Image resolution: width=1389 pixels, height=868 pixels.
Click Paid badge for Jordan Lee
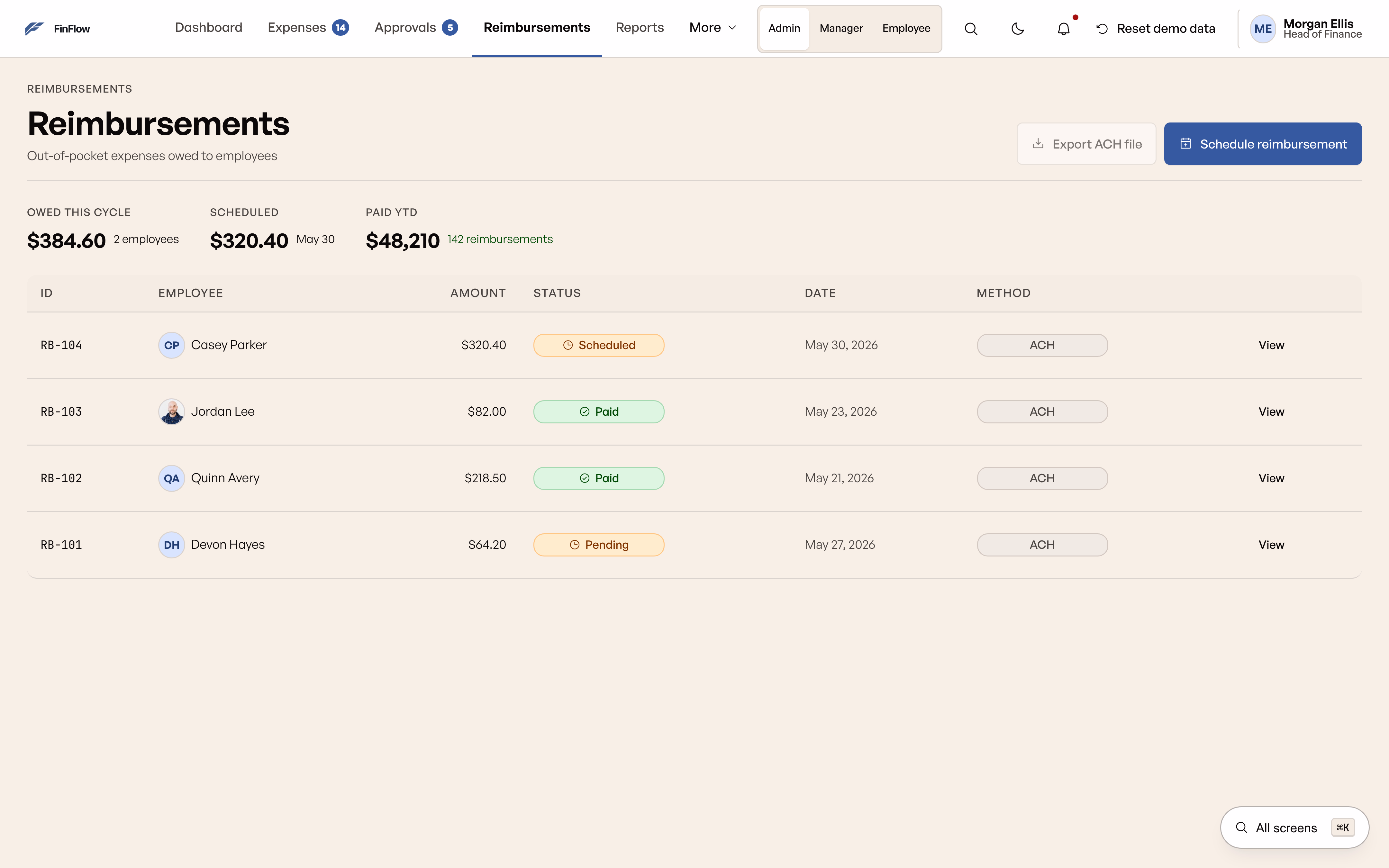(x=599, y=411)
